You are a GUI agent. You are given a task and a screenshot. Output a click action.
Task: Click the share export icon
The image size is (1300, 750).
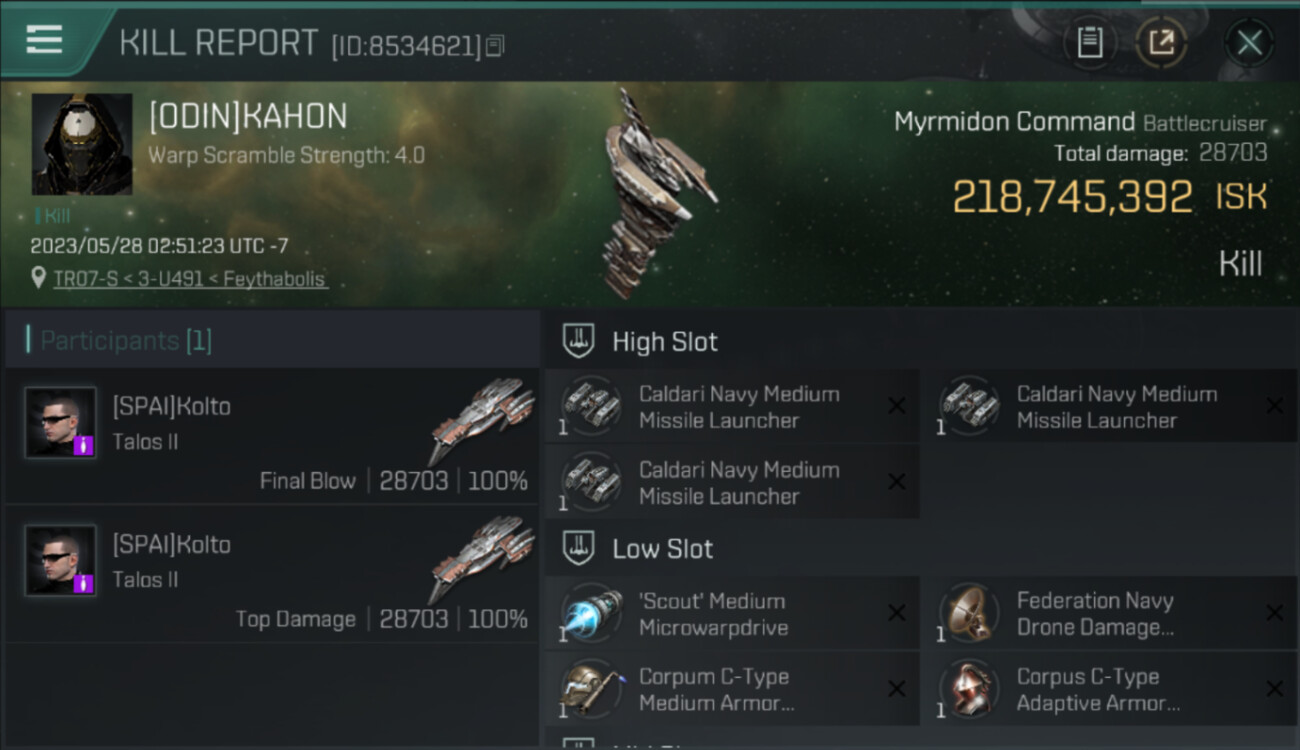1161,43
